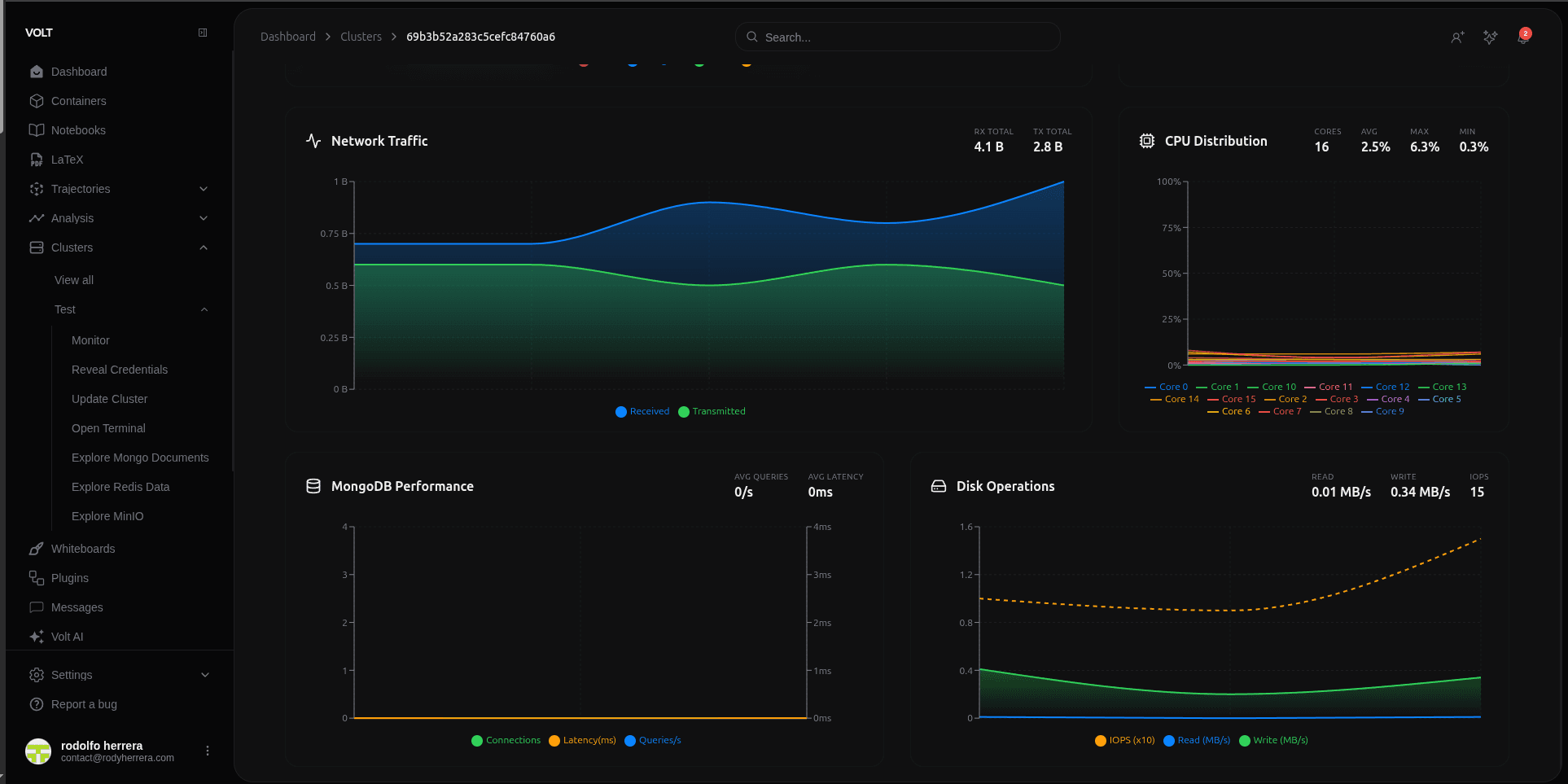Collapse the Test cluster submenu
The width and height of the screenshot is (1568, 784).
click(204, 309)
